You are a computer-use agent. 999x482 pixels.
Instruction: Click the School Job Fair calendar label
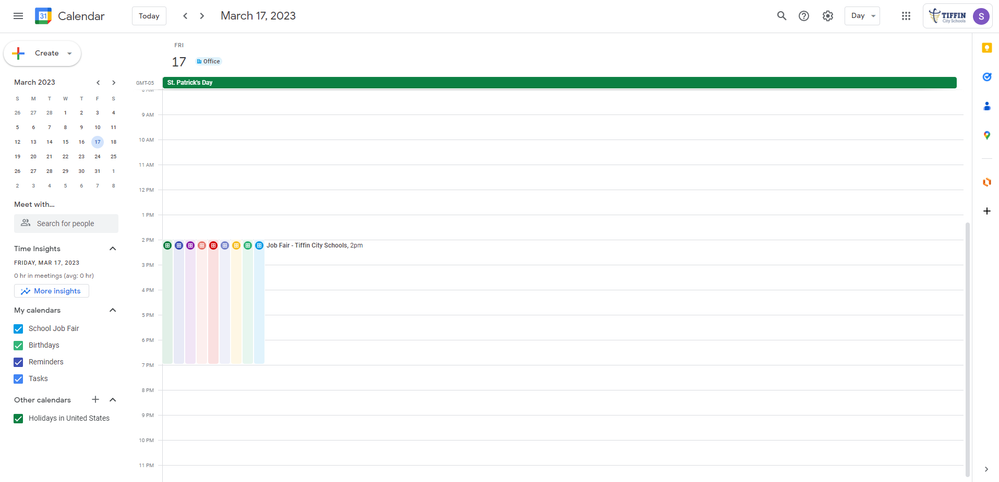coord(54,329)
